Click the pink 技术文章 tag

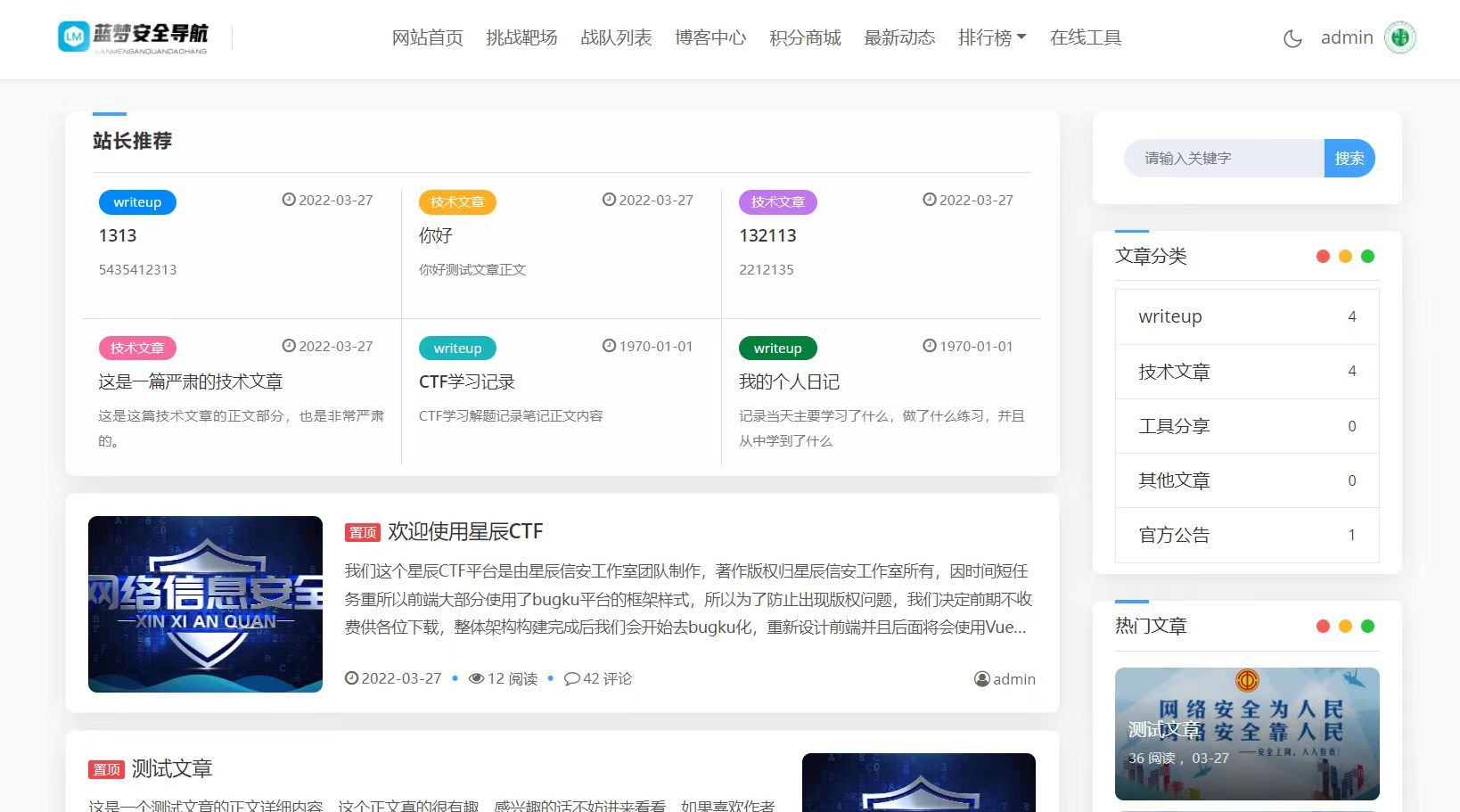click(137, 349)
